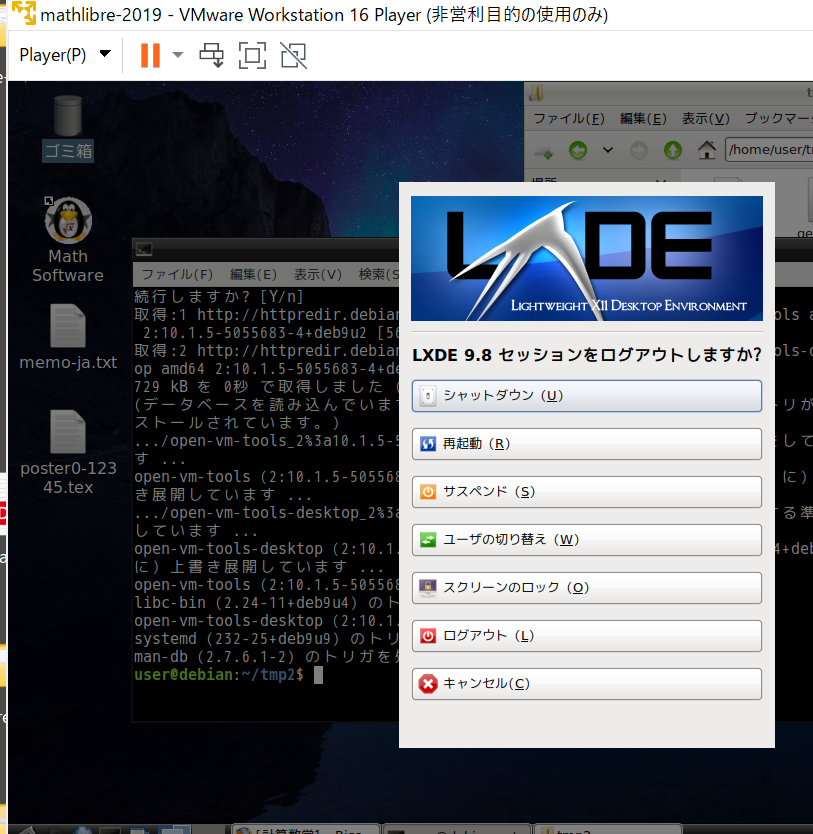Select the ゴミ箱 trash icon on the desktop
The height and width of the screenshot is (834, 813).
(68, 128)
